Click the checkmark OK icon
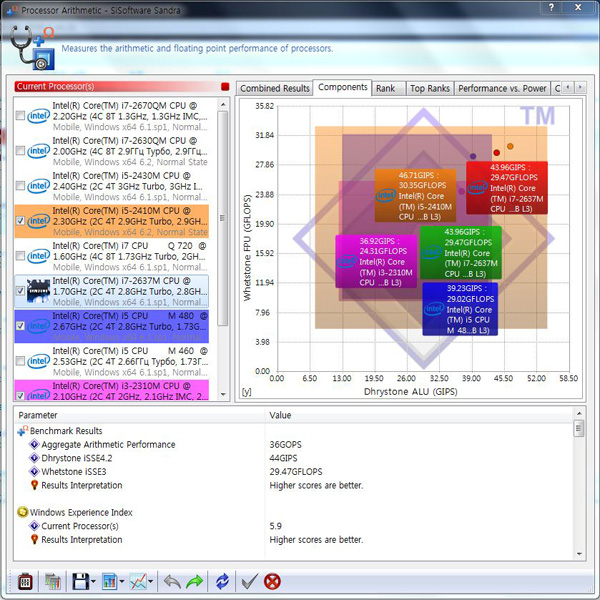This screenshot has width=600, height=600. tap(250, 582)
